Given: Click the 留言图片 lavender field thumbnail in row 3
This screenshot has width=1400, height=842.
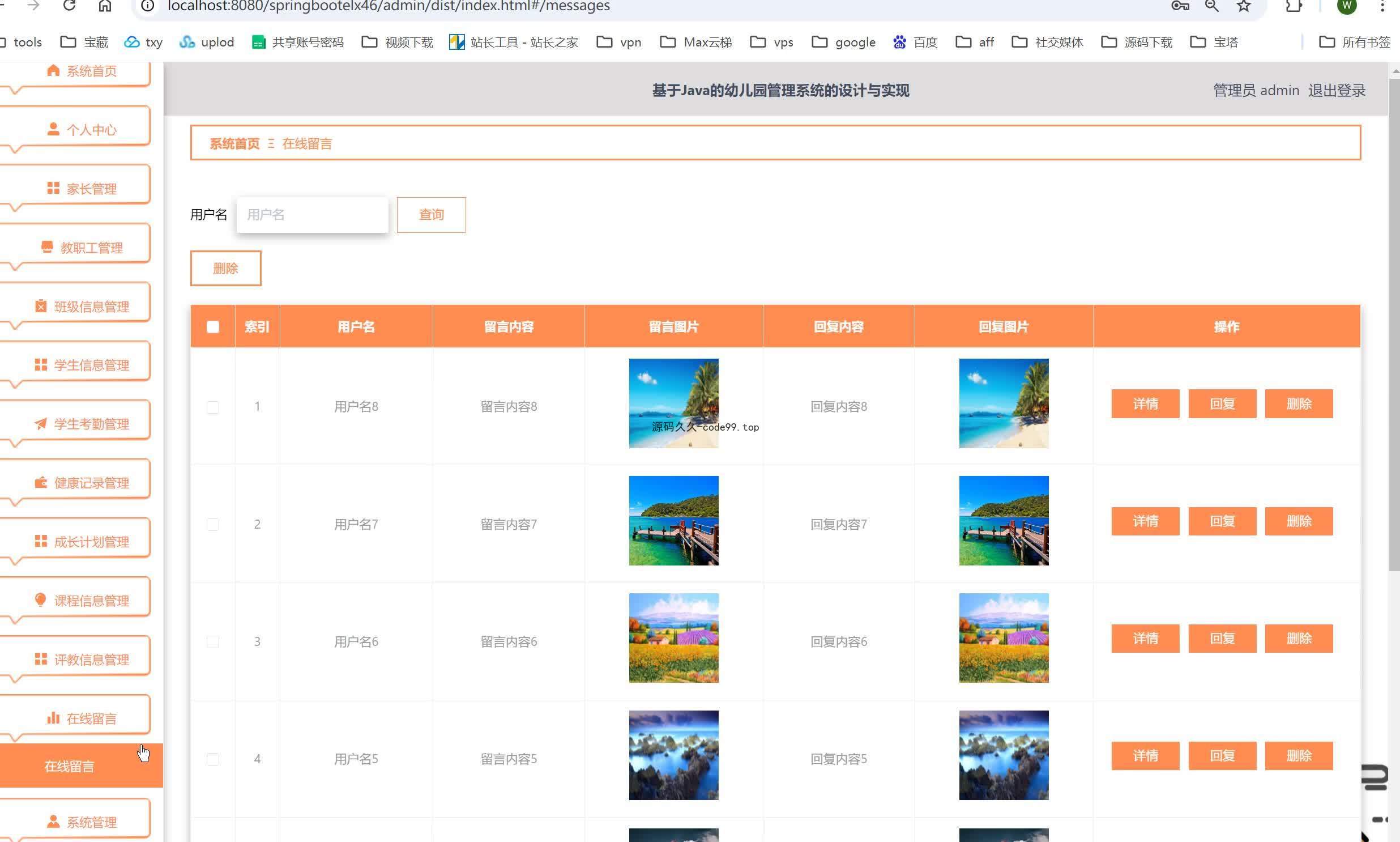Looking at the screenshot, I should [673, 639].
